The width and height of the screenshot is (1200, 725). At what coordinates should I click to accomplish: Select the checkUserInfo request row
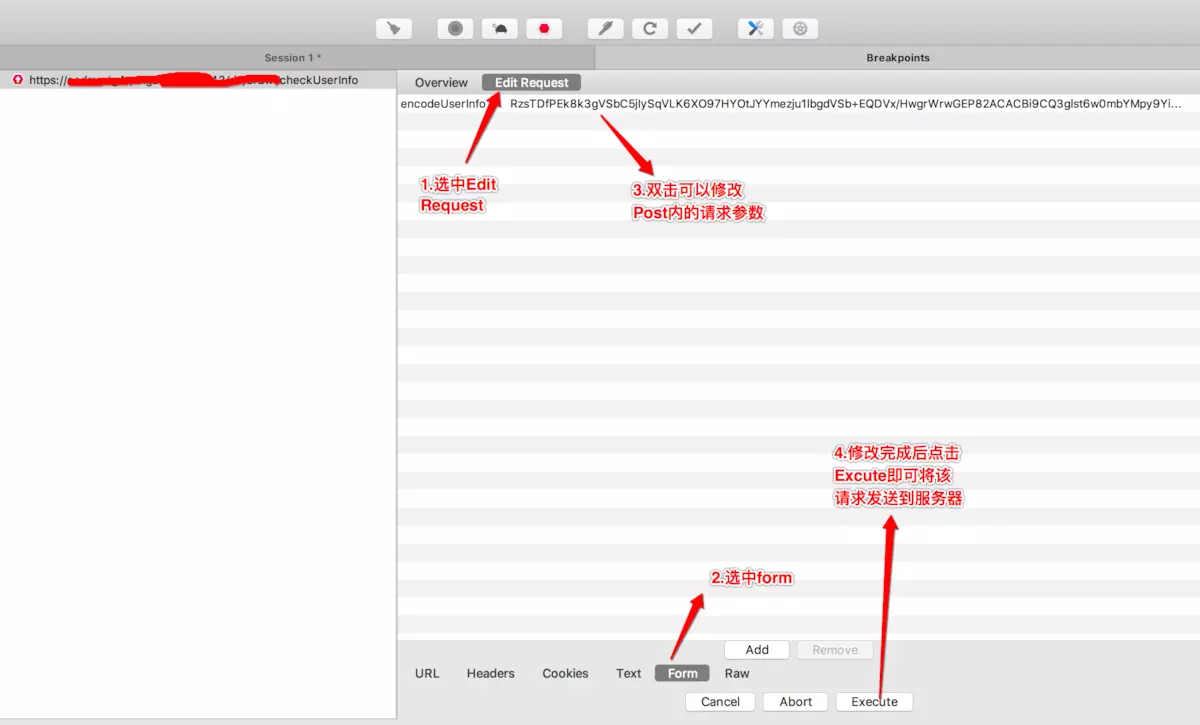pyautogui.click(x=198, y=80)
